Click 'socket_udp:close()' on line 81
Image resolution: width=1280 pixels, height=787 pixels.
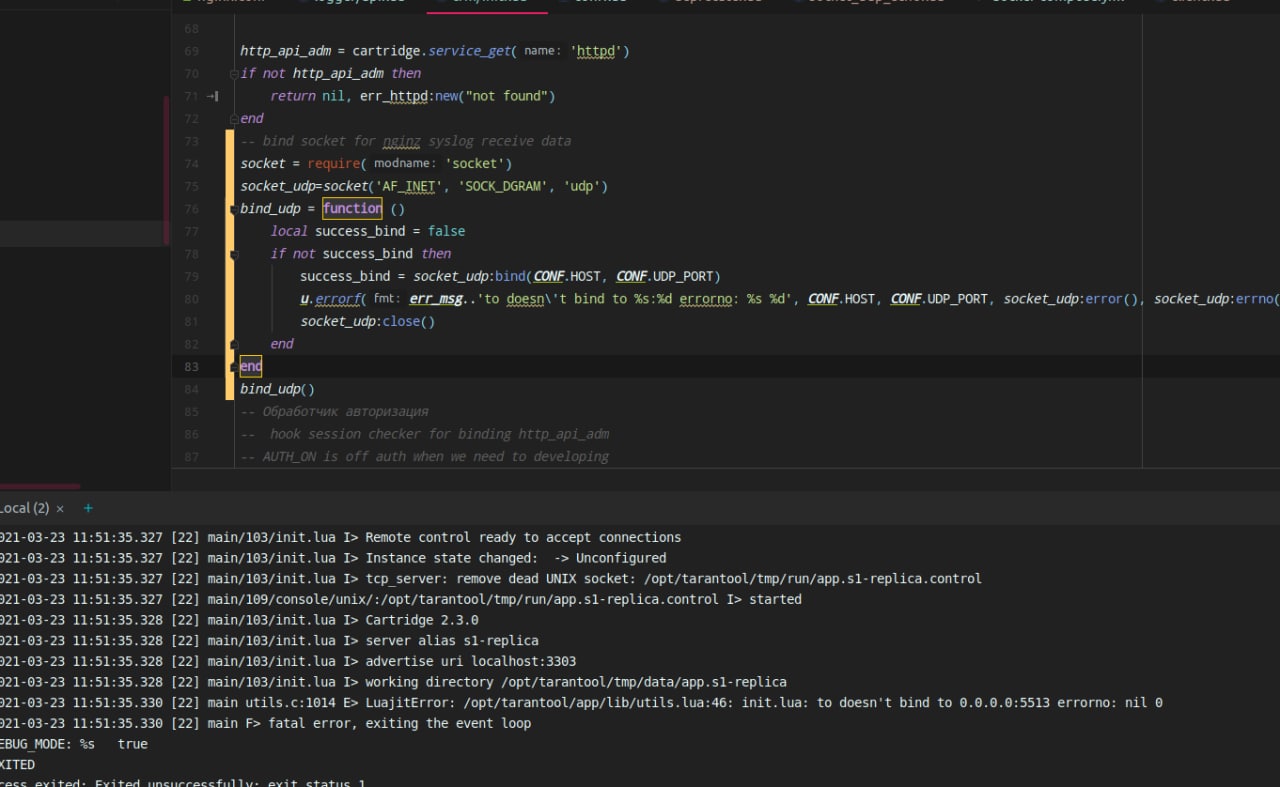pos(368,321)
